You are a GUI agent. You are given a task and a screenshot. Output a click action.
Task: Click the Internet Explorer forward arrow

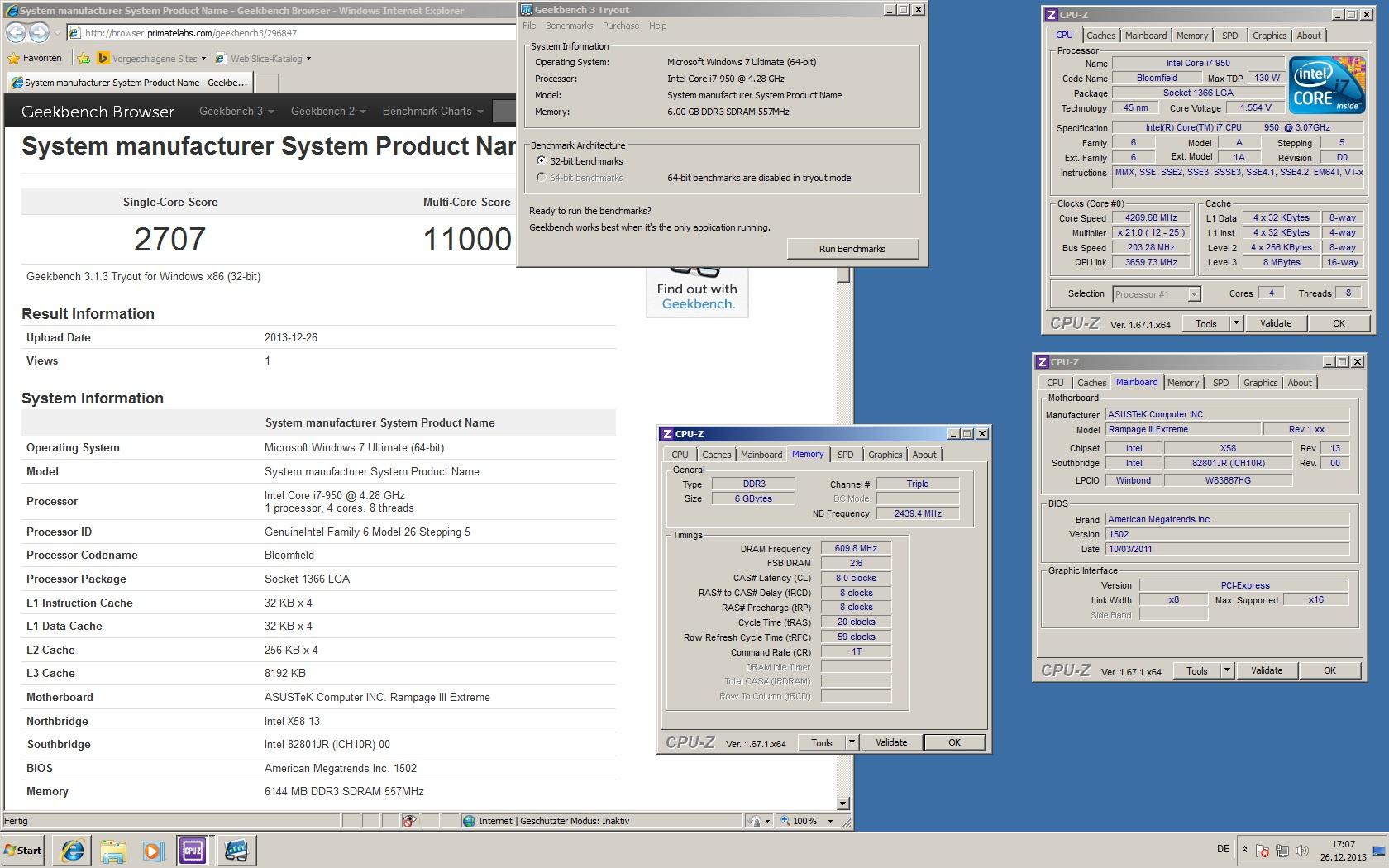[x=39, y=32]
